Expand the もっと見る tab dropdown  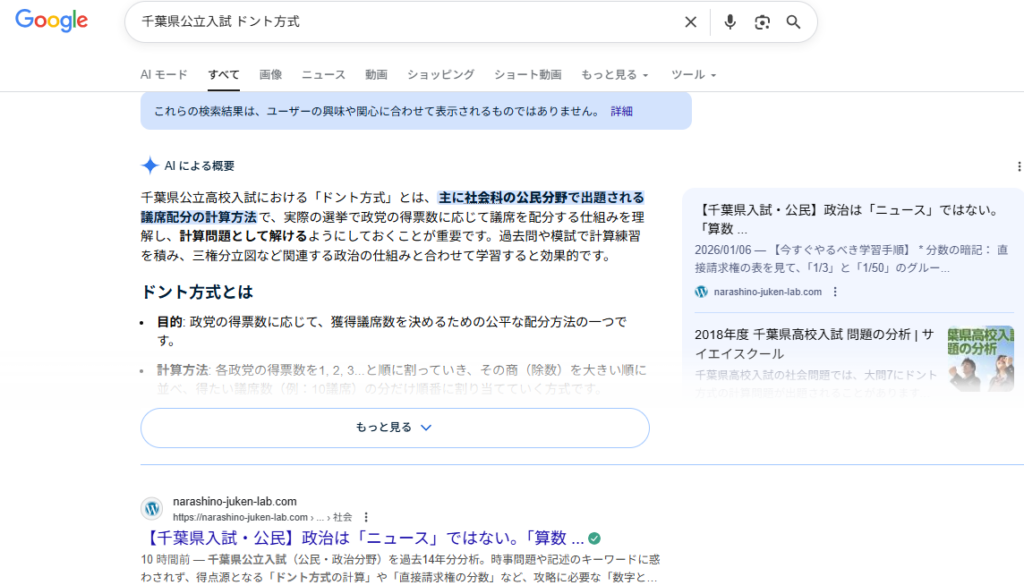point(614,75)
